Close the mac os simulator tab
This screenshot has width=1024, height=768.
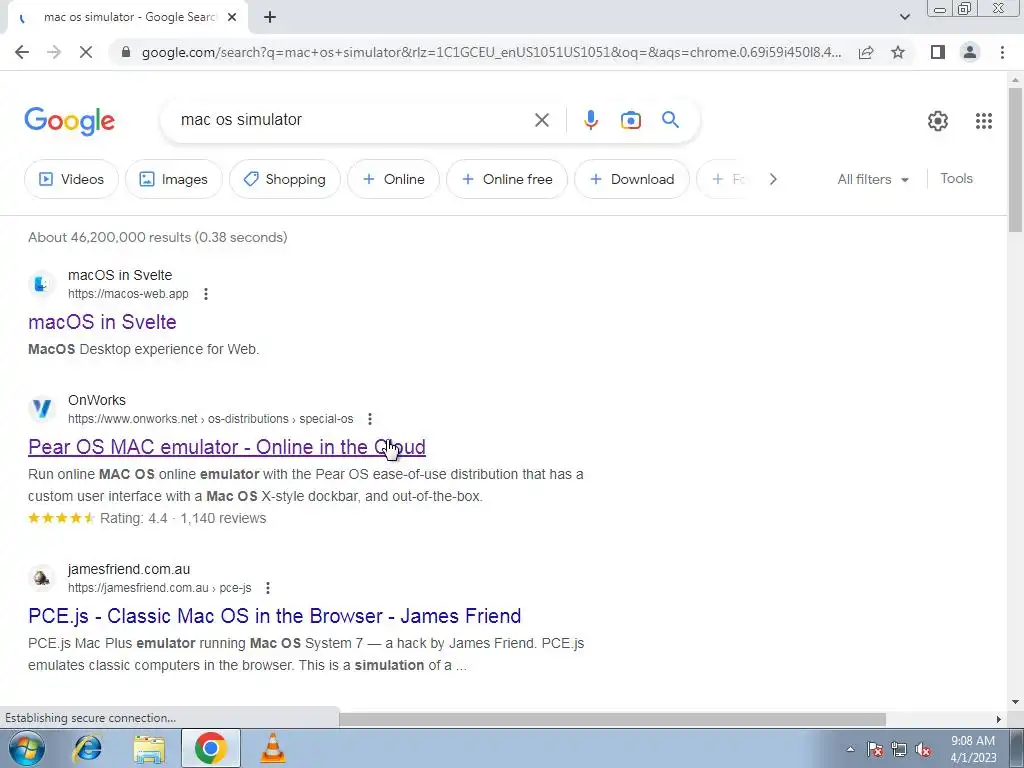(232, 18)
